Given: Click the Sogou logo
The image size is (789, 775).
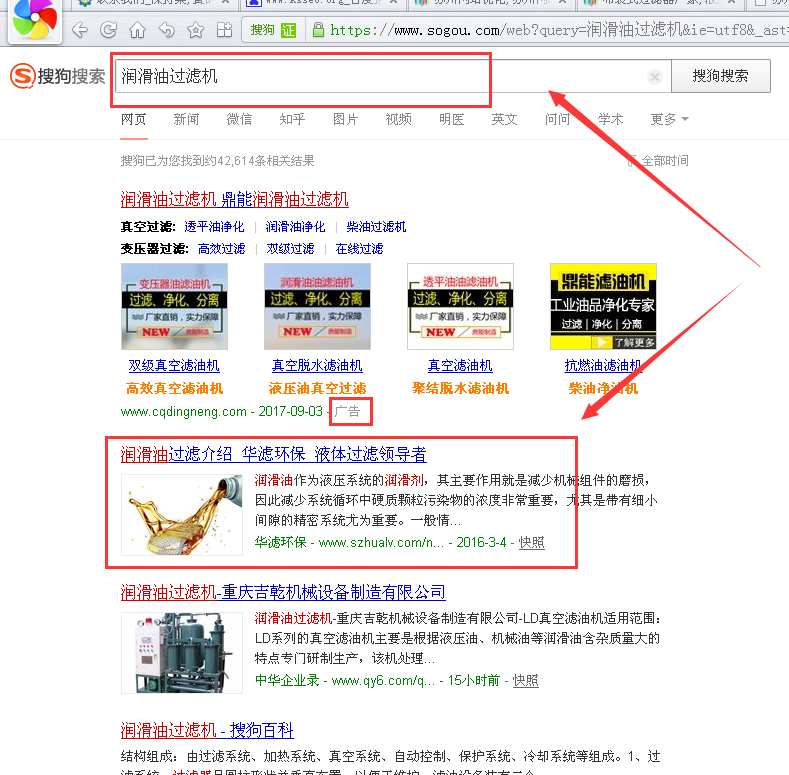Looking at the screenshot, I should 57,76.
